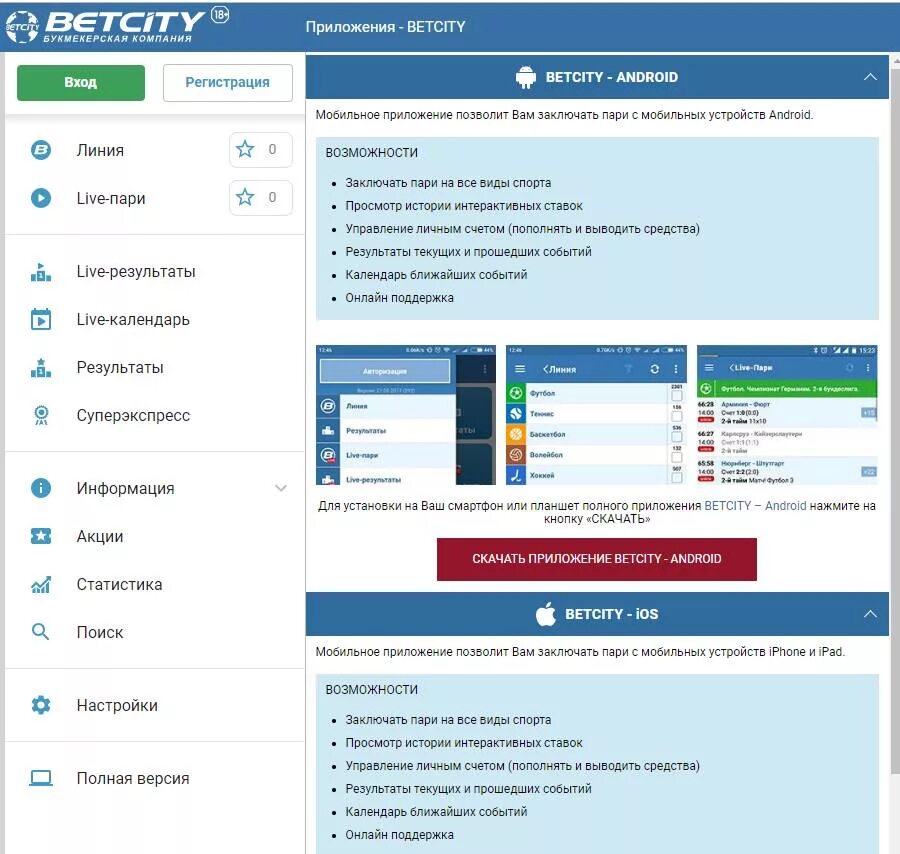Open Акции in the sidebar
Viewport: 900px width, 854px height.
coord(100,537)
